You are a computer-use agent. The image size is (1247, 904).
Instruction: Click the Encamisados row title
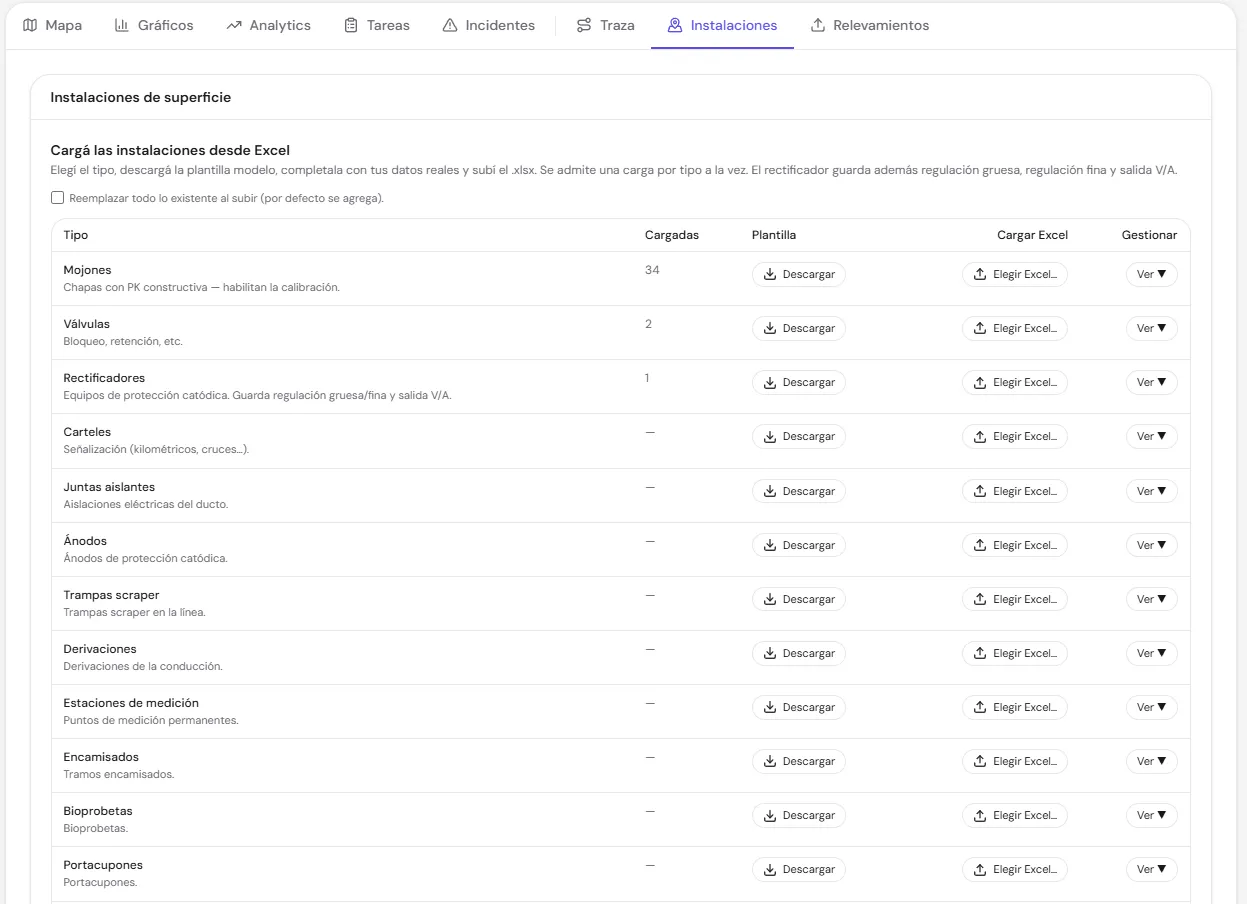(101, 757)
